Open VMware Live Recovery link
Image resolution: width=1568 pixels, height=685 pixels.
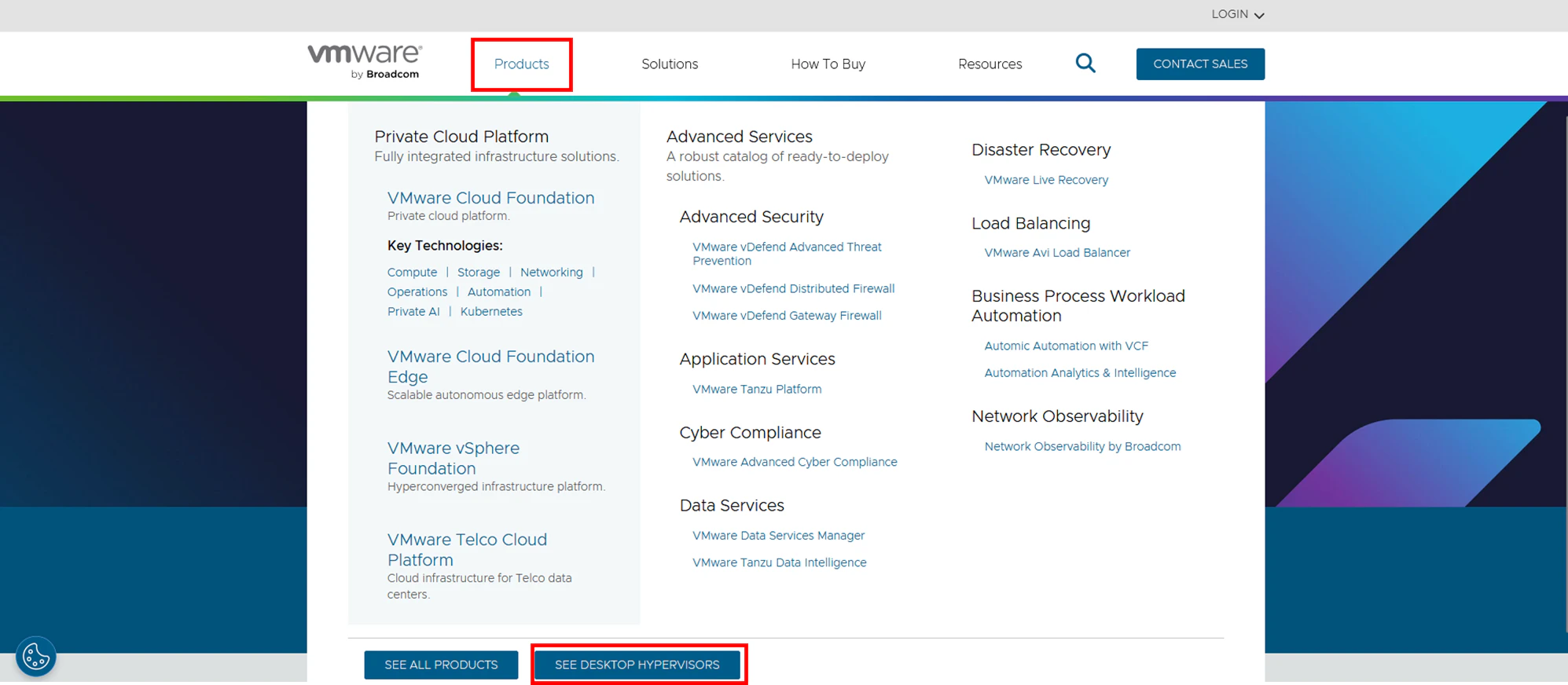[1046, 181]
